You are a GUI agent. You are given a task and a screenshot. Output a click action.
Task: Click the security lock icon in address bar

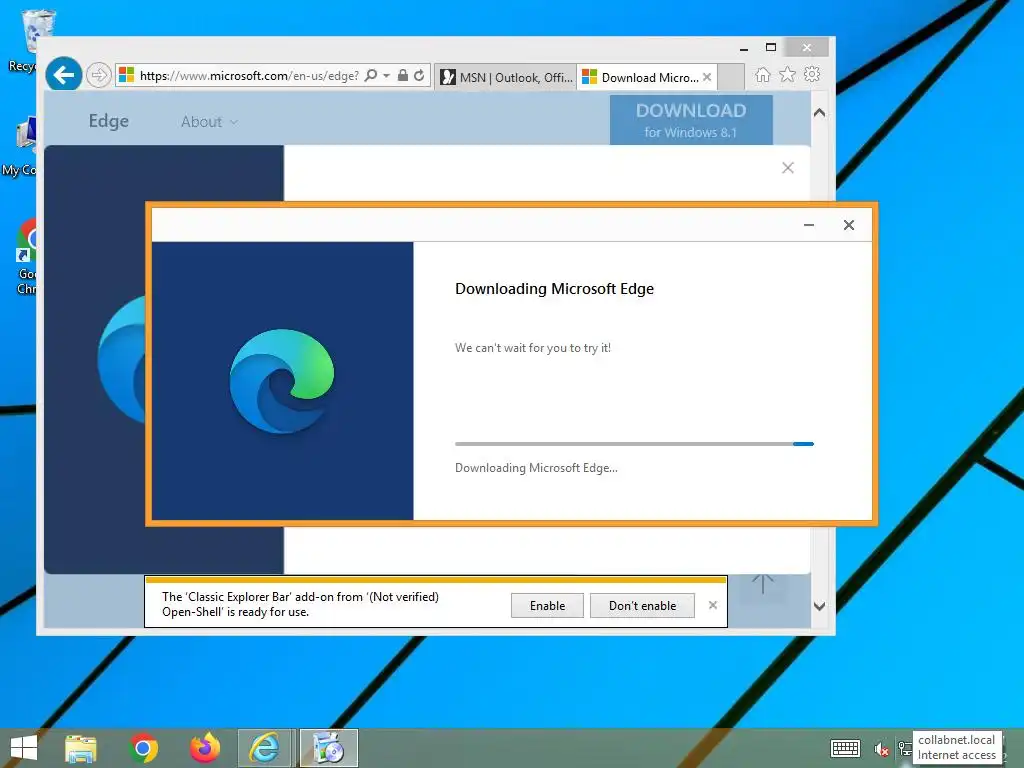click(403, 76)
